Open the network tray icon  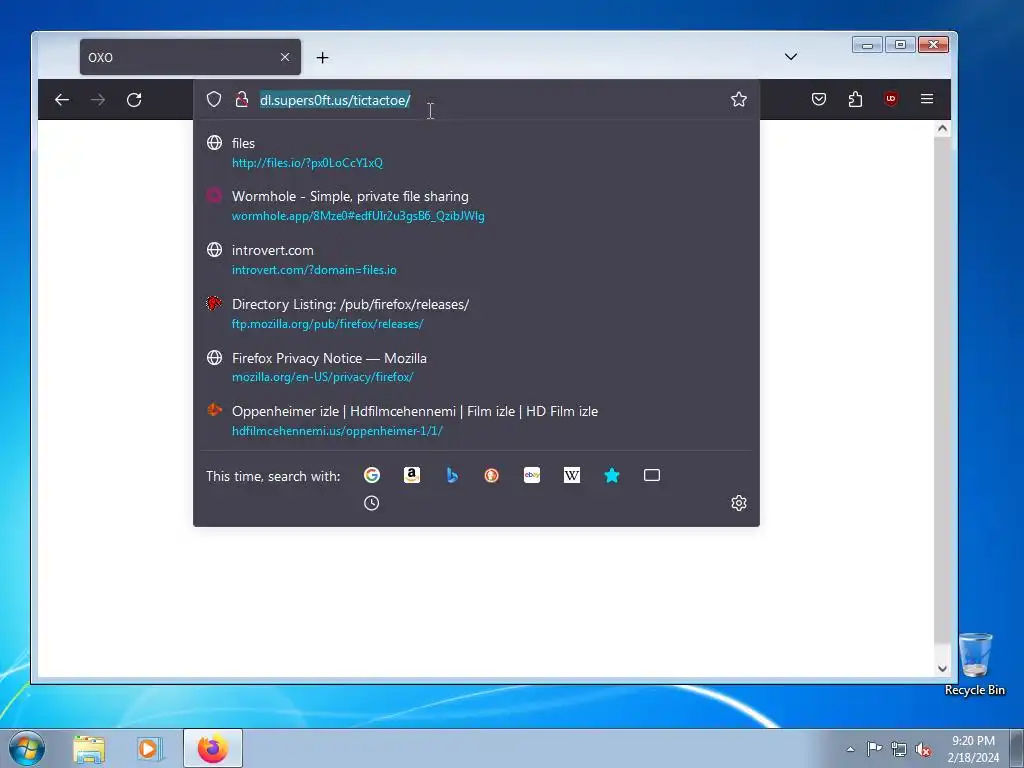click(899, 749)
